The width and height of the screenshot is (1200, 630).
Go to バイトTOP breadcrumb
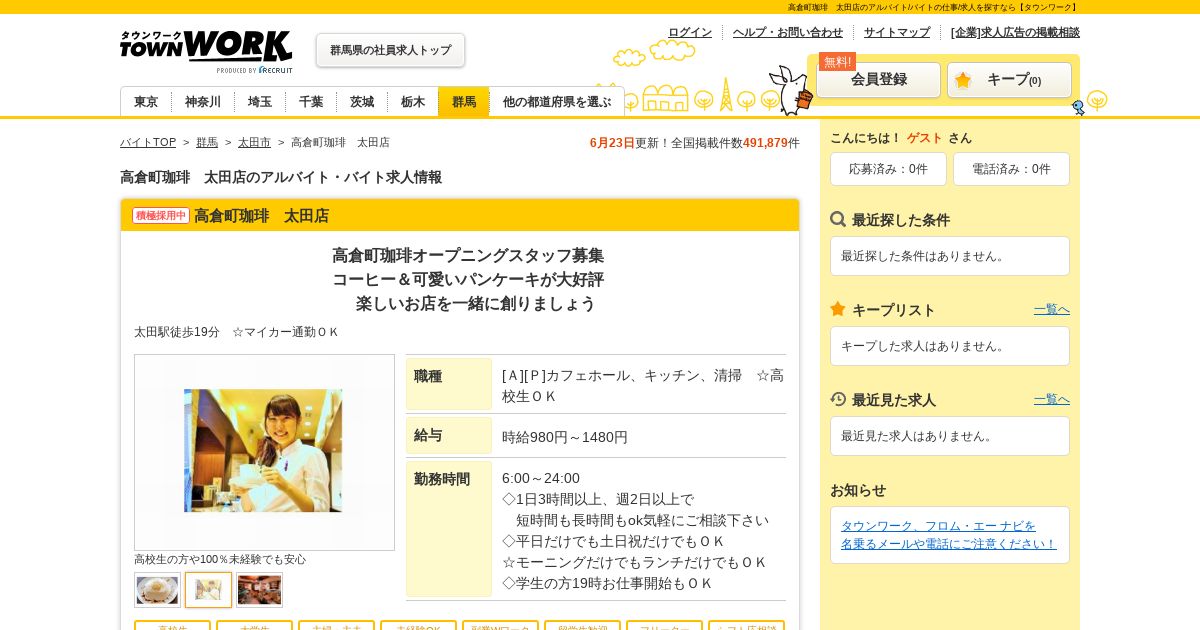click(x=148, y=142)
